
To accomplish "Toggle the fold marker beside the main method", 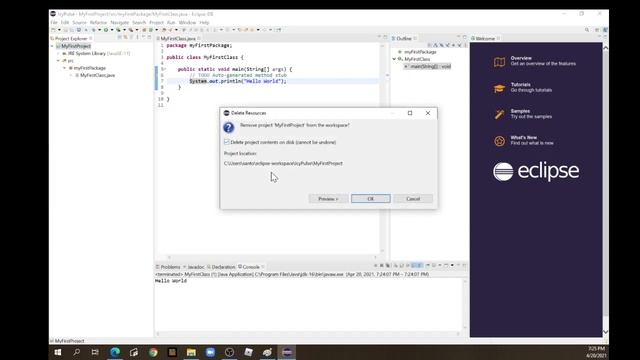I will 164,69.
